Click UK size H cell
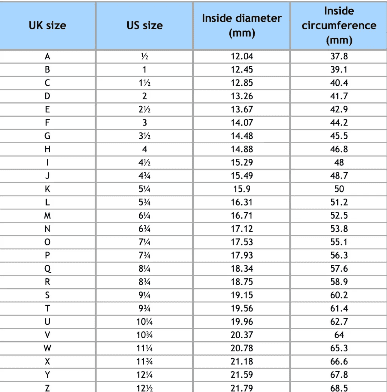 47,149
